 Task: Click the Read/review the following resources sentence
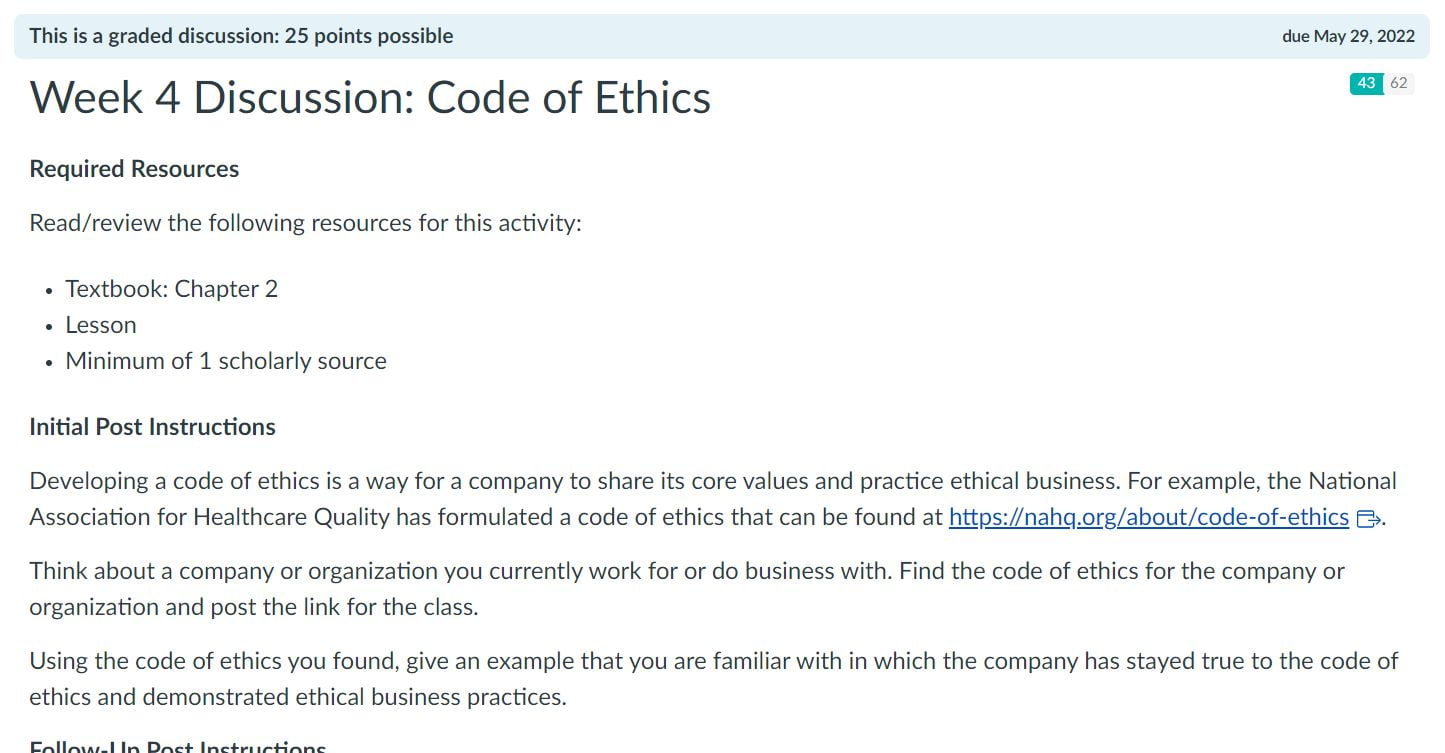click(305, 223)
